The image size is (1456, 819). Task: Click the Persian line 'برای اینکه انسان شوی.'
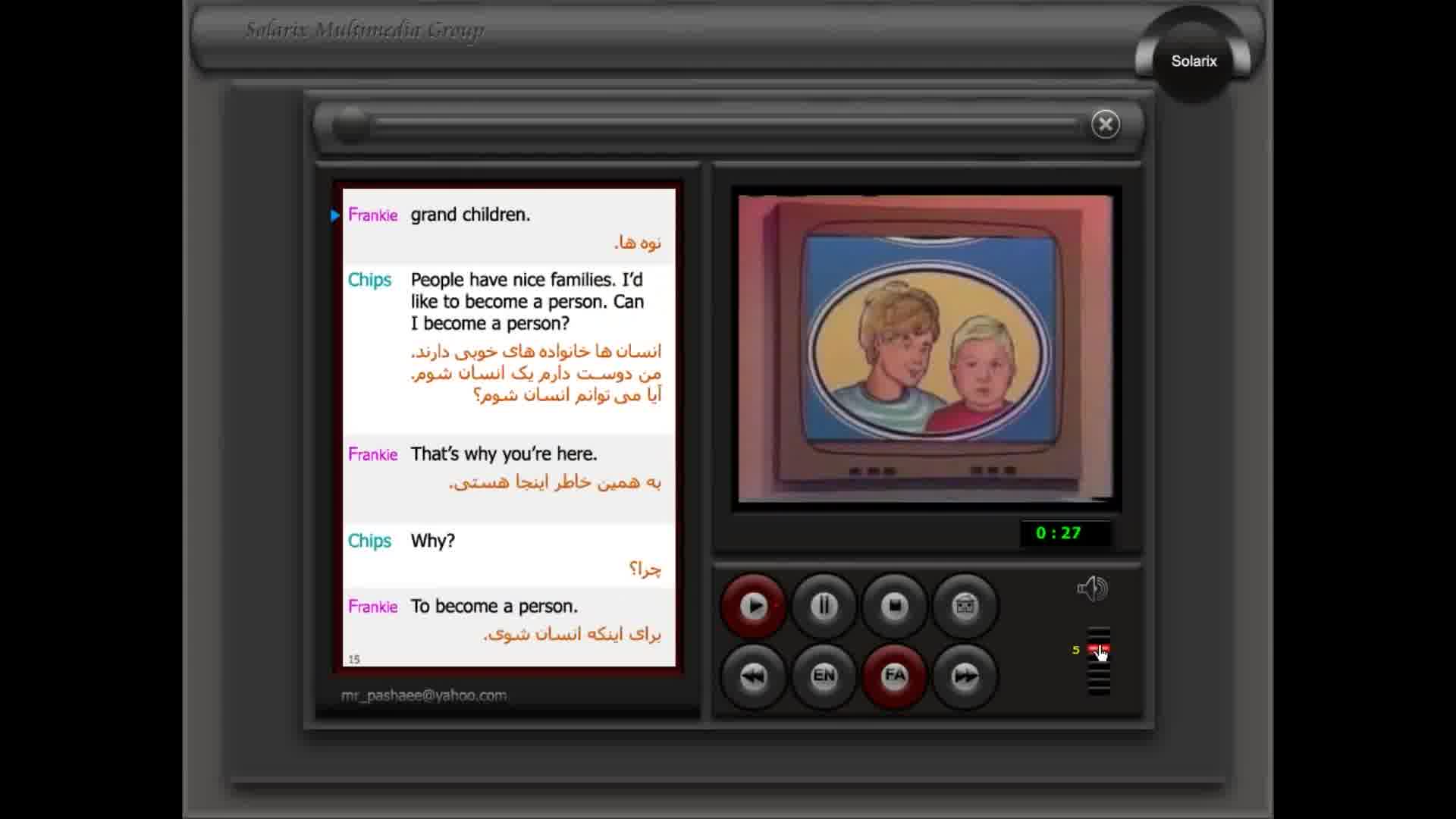tap(573, 634)
